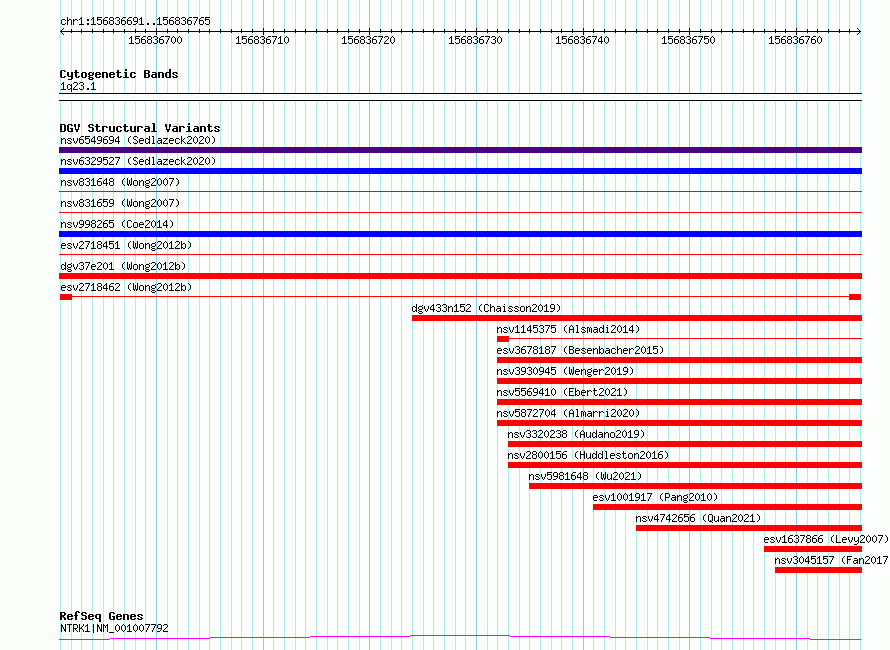Select nsv5872704 (Almarri2020) label

568,413
